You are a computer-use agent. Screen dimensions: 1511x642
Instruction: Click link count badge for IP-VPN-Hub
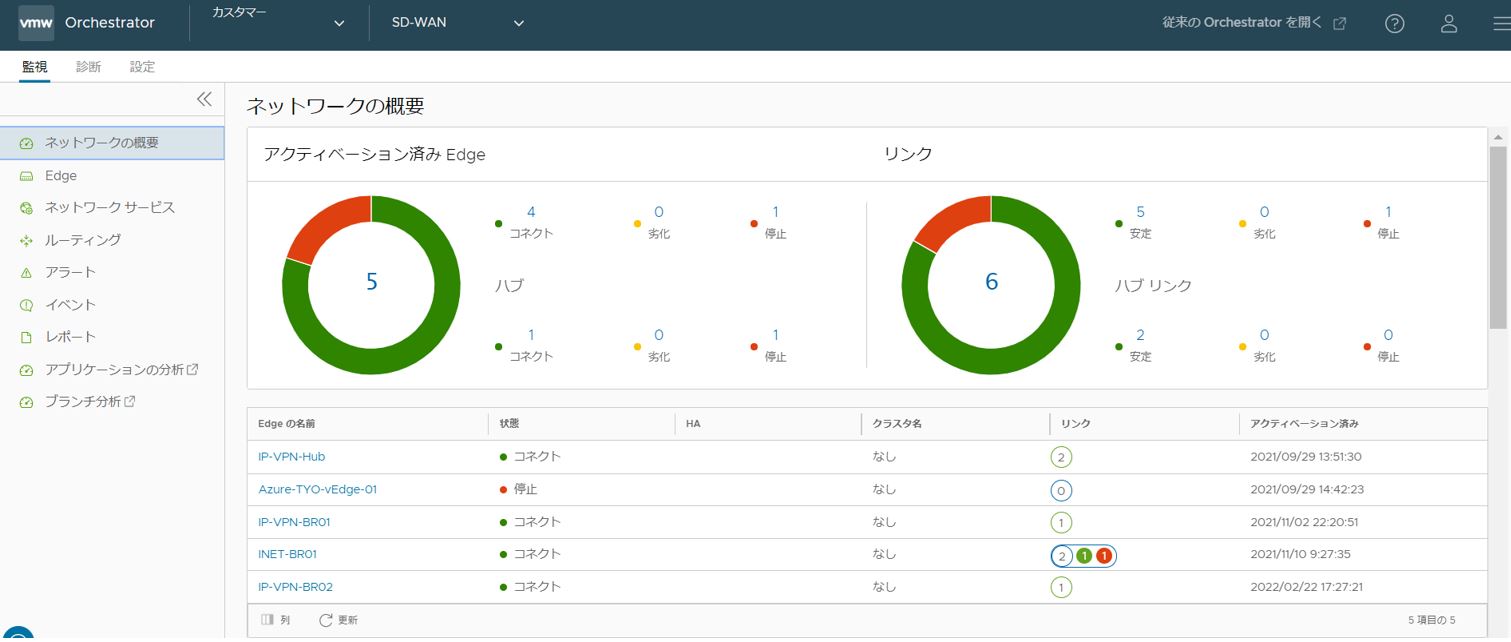pos(1061,457)
